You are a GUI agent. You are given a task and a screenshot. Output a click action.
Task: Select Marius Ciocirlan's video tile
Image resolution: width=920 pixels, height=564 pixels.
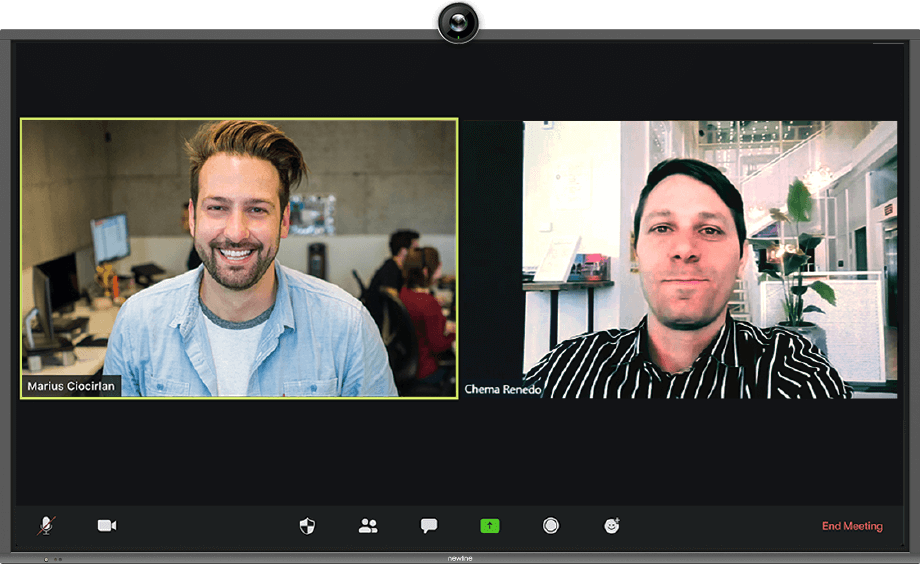tap(239, 259)
